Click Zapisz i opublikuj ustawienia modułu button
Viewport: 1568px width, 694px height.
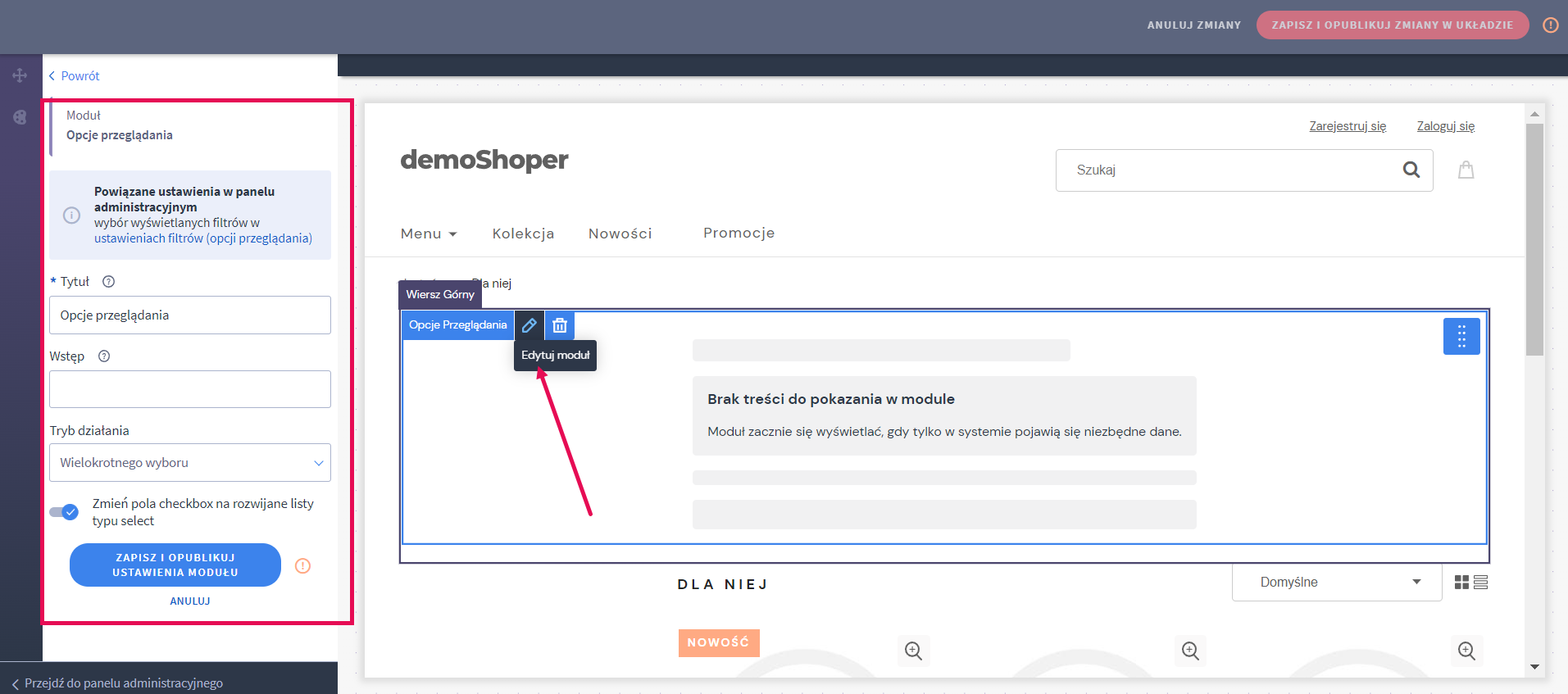tap(175, 565)
